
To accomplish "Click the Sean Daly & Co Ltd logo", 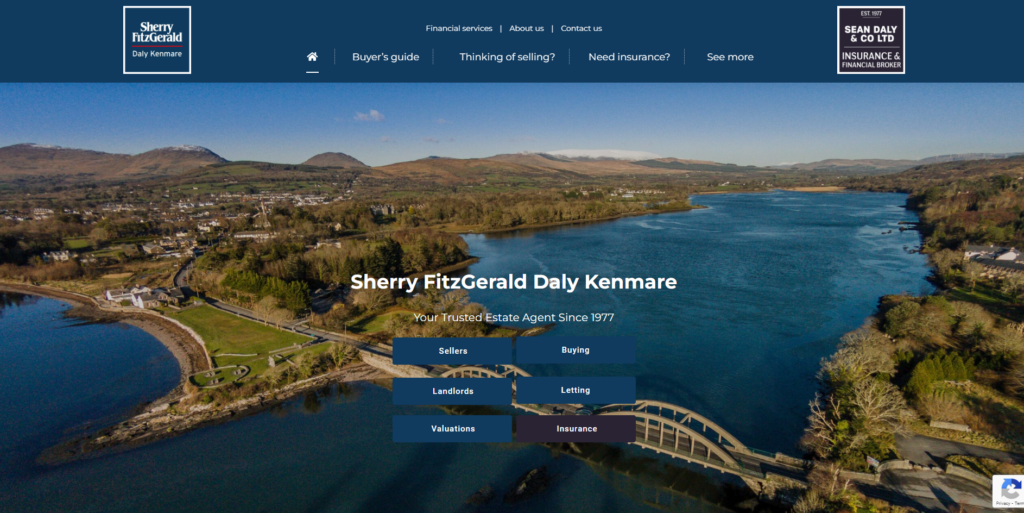I will (x=870, y=40).
